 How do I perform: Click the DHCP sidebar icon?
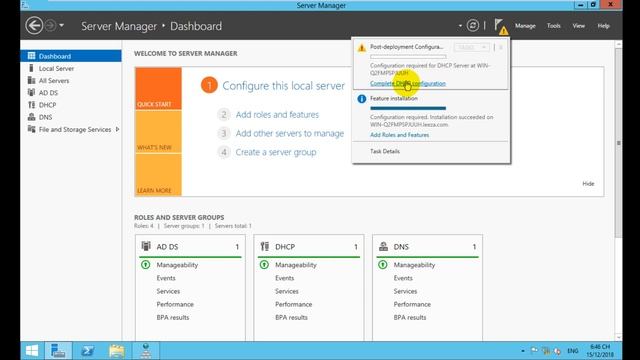(x=31, y=105)
